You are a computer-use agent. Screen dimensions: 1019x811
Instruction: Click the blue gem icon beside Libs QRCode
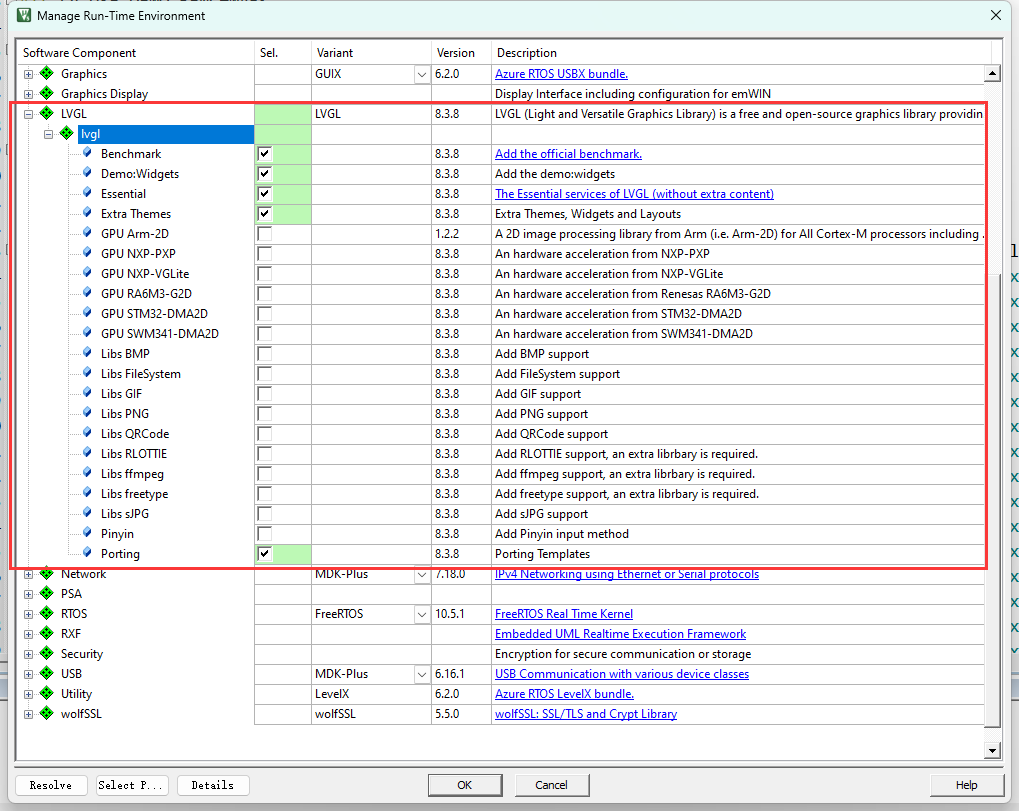pyautogui.click(x=87, y=433)
